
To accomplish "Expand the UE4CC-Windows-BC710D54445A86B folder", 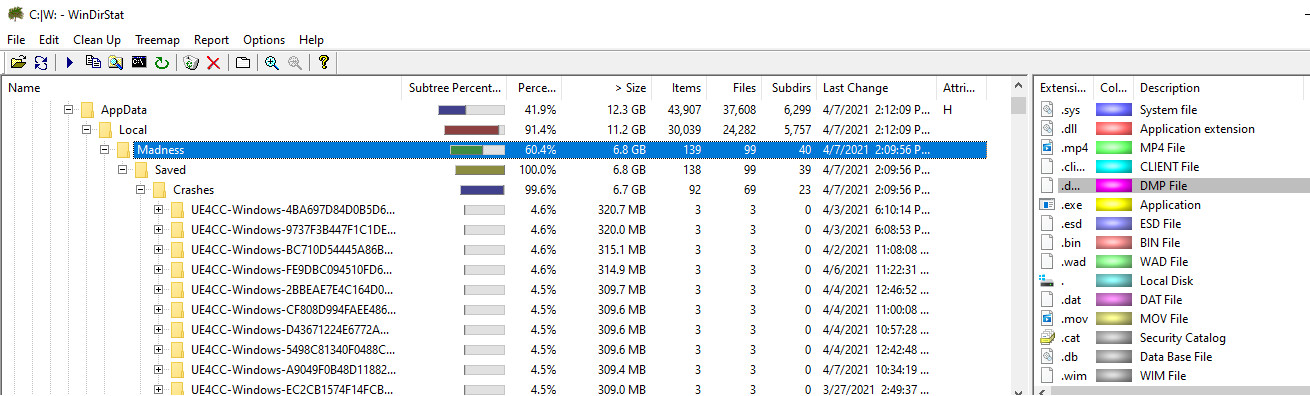I will point(159,250).
